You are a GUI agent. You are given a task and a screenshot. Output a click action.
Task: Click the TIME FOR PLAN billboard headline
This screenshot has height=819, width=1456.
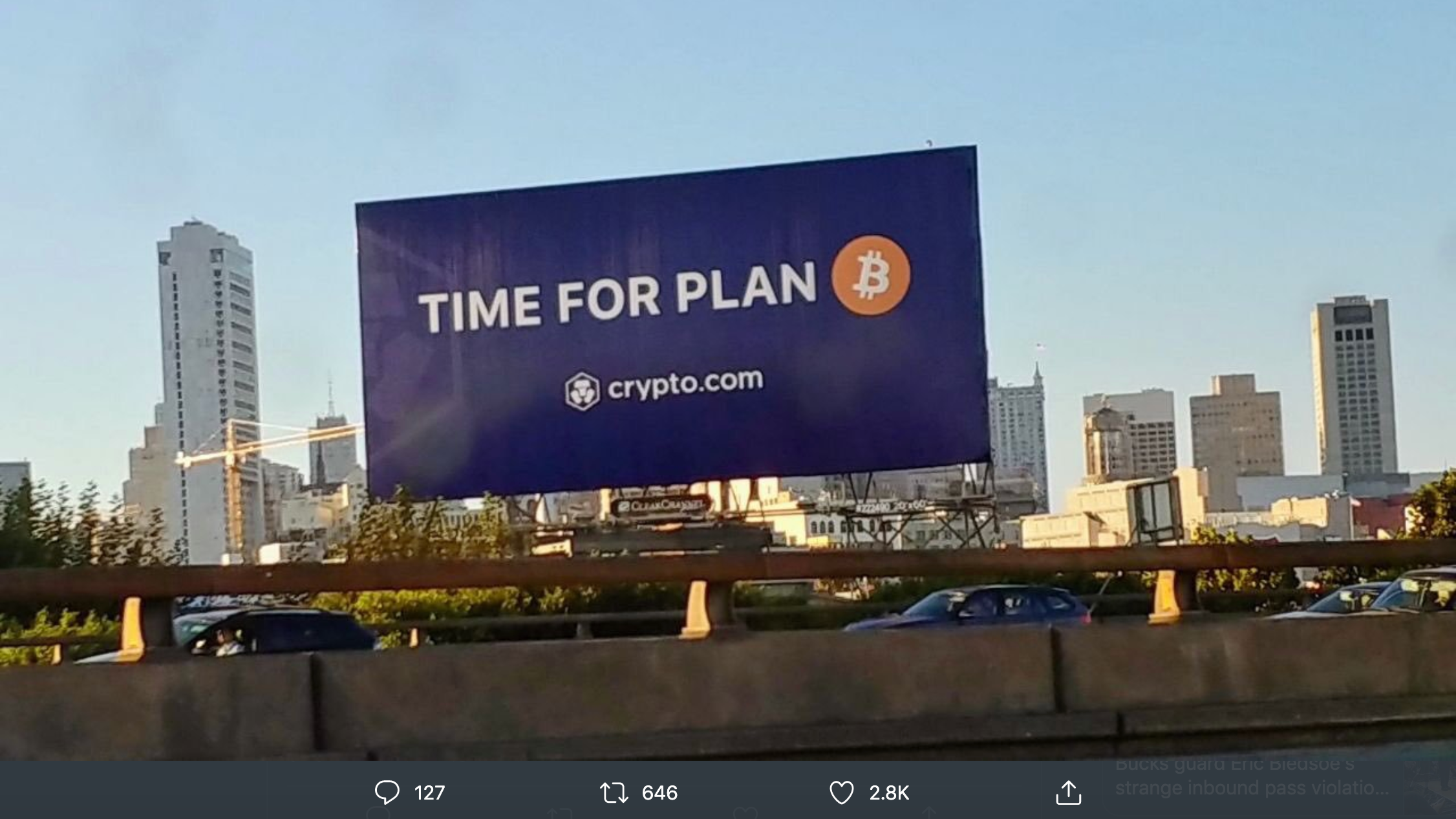(617, 298)
